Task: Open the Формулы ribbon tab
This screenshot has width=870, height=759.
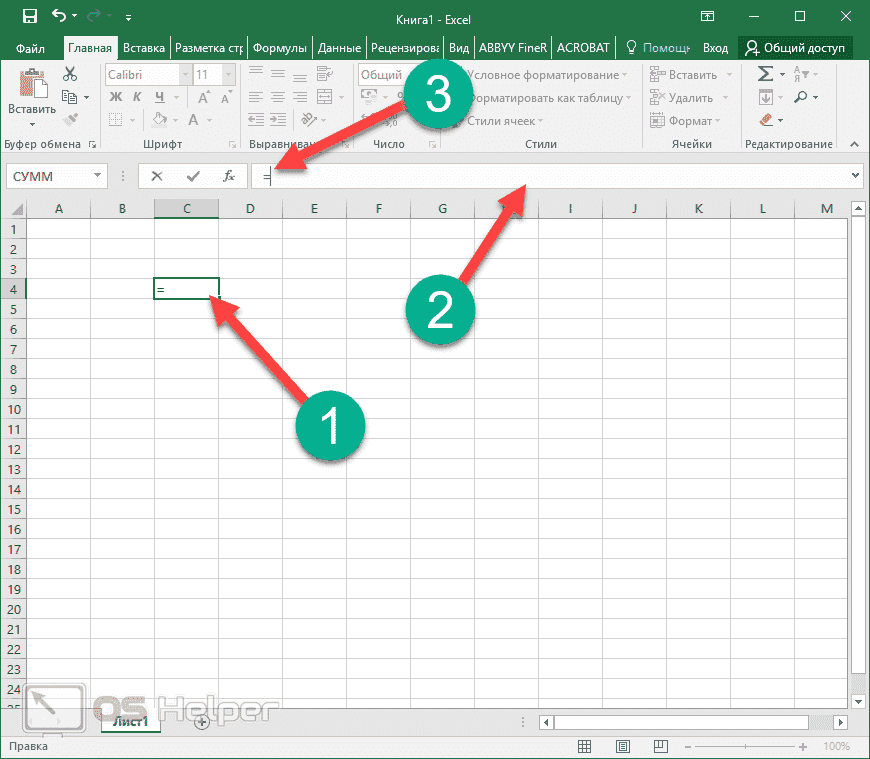Action: click(x=279, y=47)
